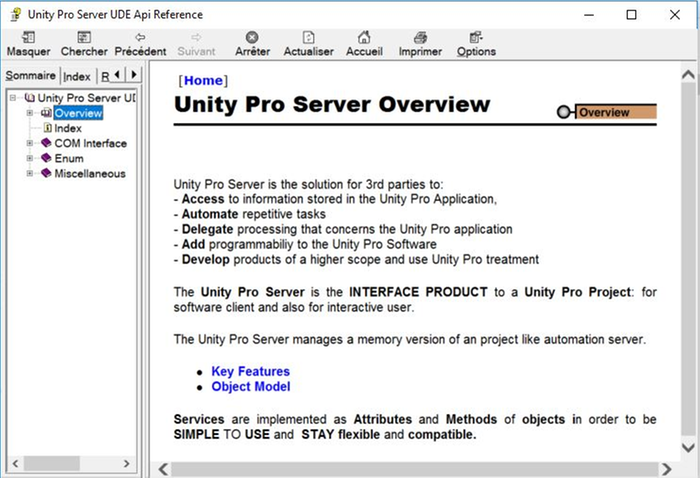This screenshot has height=478, width=700.
Task: Click the Miscellaneous purple book icon
Action: tap(46, 173)
